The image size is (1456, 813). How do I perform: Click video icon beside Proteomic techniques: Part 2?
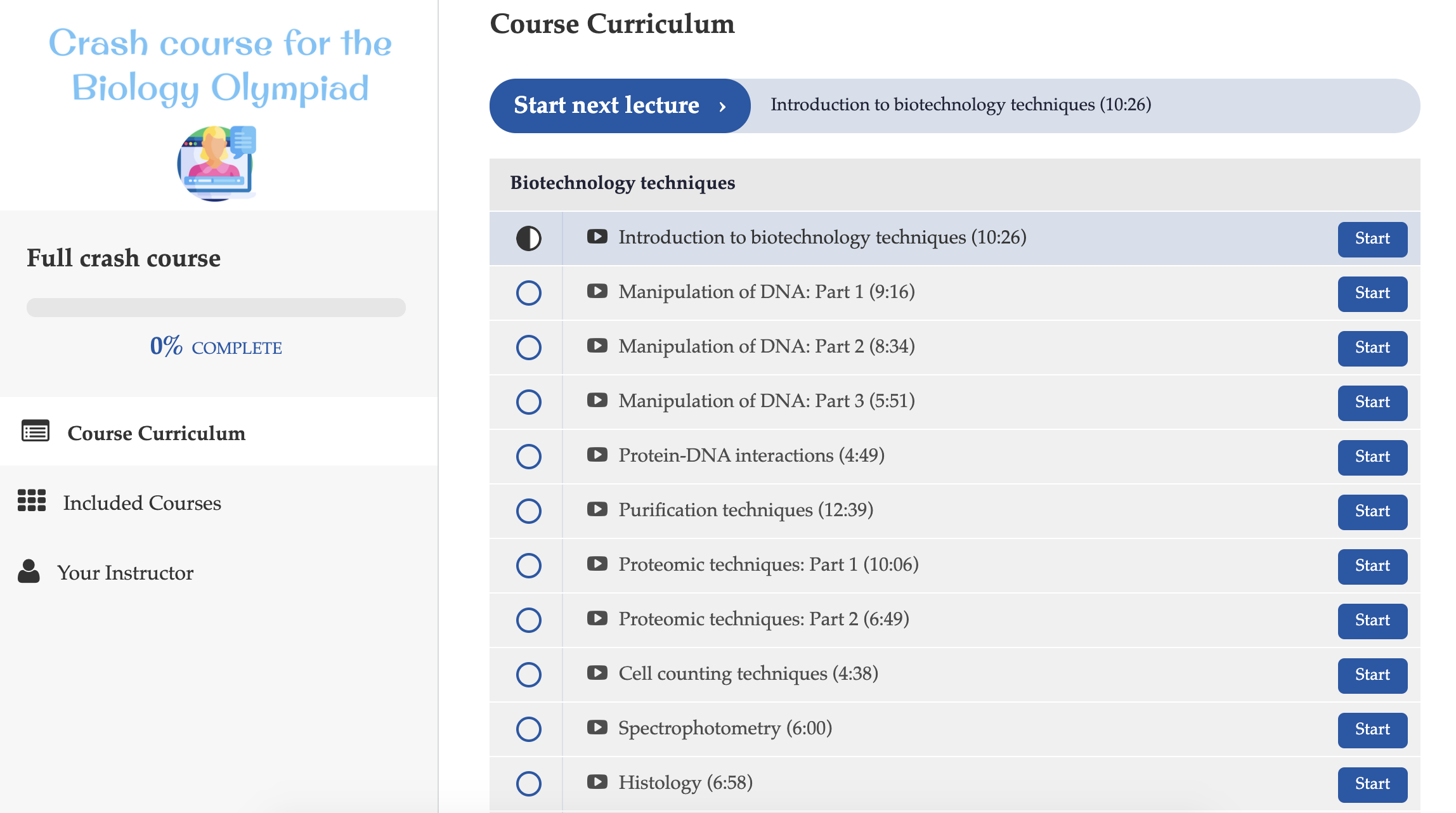597,618
